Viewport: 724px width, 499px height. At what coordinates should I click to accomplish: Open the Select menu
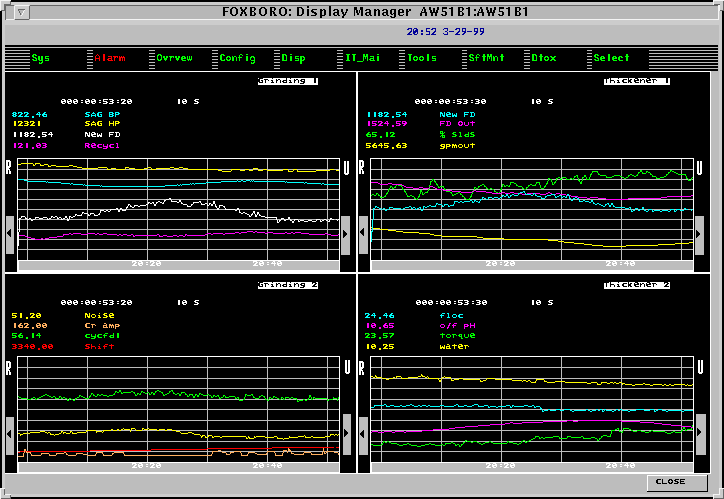click(611, 58)
